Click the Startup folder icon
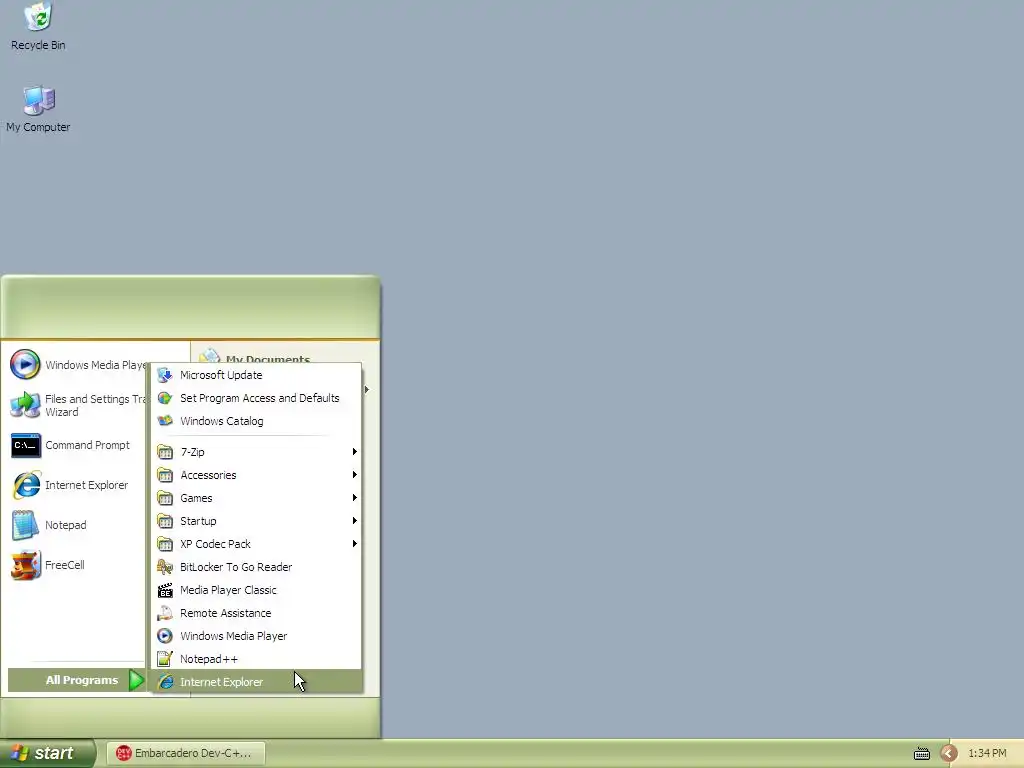Viewport: 1024px width, 768px height. click(165, 520)
